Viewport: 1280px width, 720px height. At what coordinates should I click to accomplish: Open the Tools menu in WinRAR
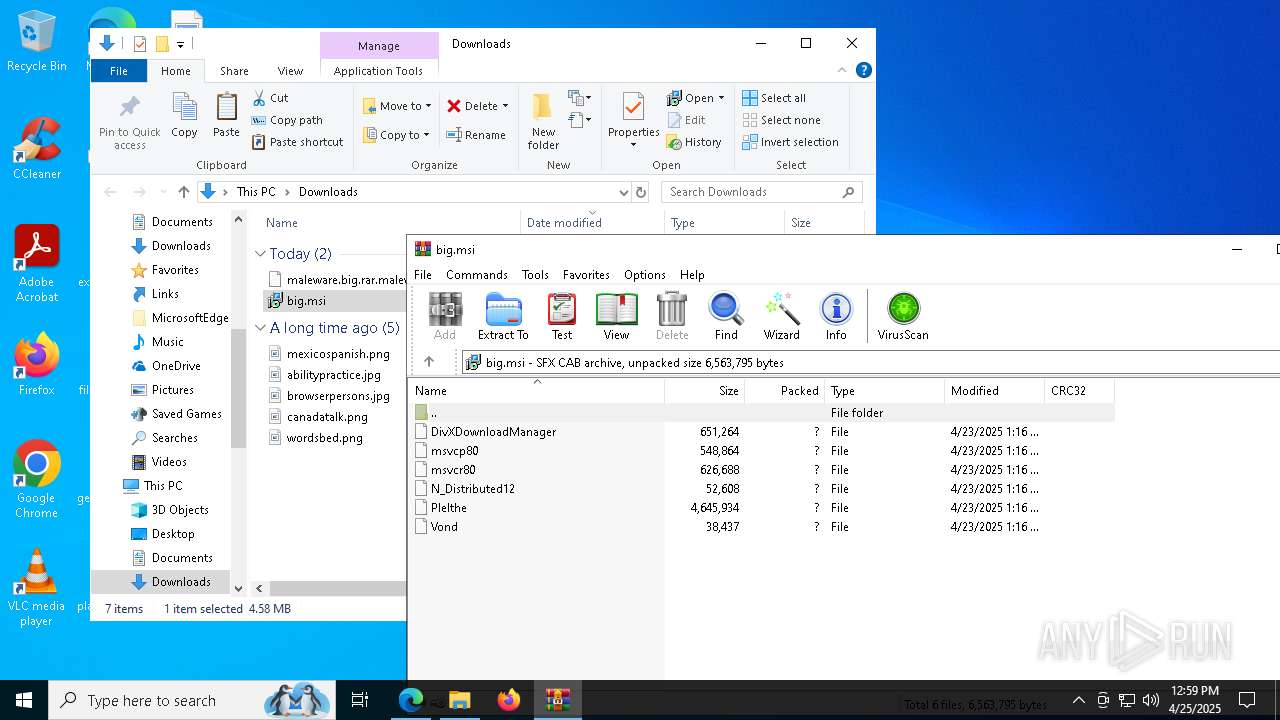[x=535, y=274]
